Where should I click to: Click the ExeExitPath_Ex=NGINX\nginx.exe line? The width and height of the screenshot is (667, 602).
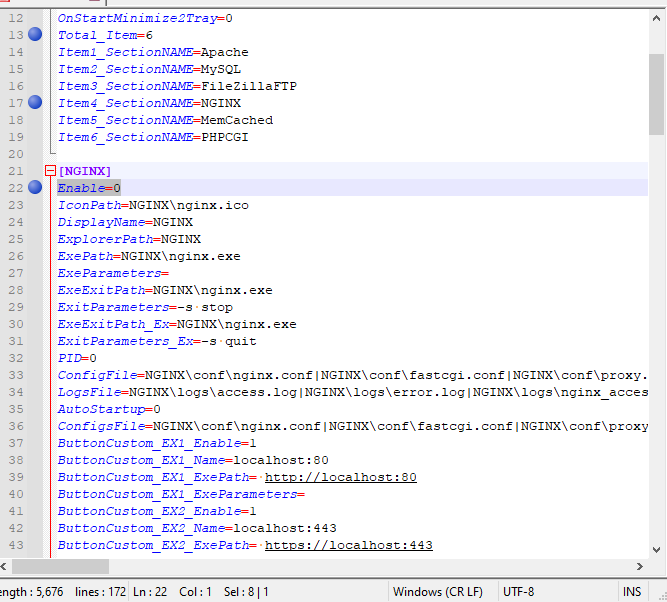(177, 324)
